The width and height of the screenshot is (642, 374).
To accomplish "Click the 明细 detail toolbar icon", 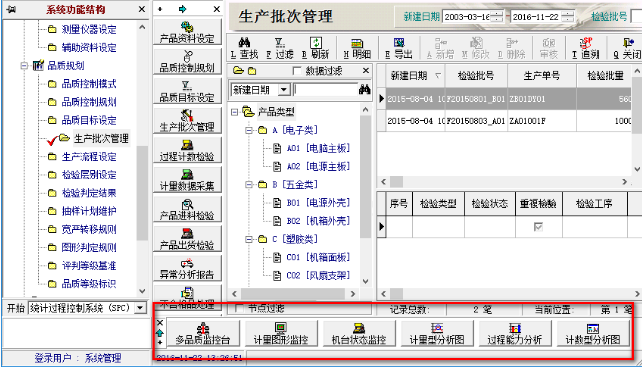I will point(357,48).
